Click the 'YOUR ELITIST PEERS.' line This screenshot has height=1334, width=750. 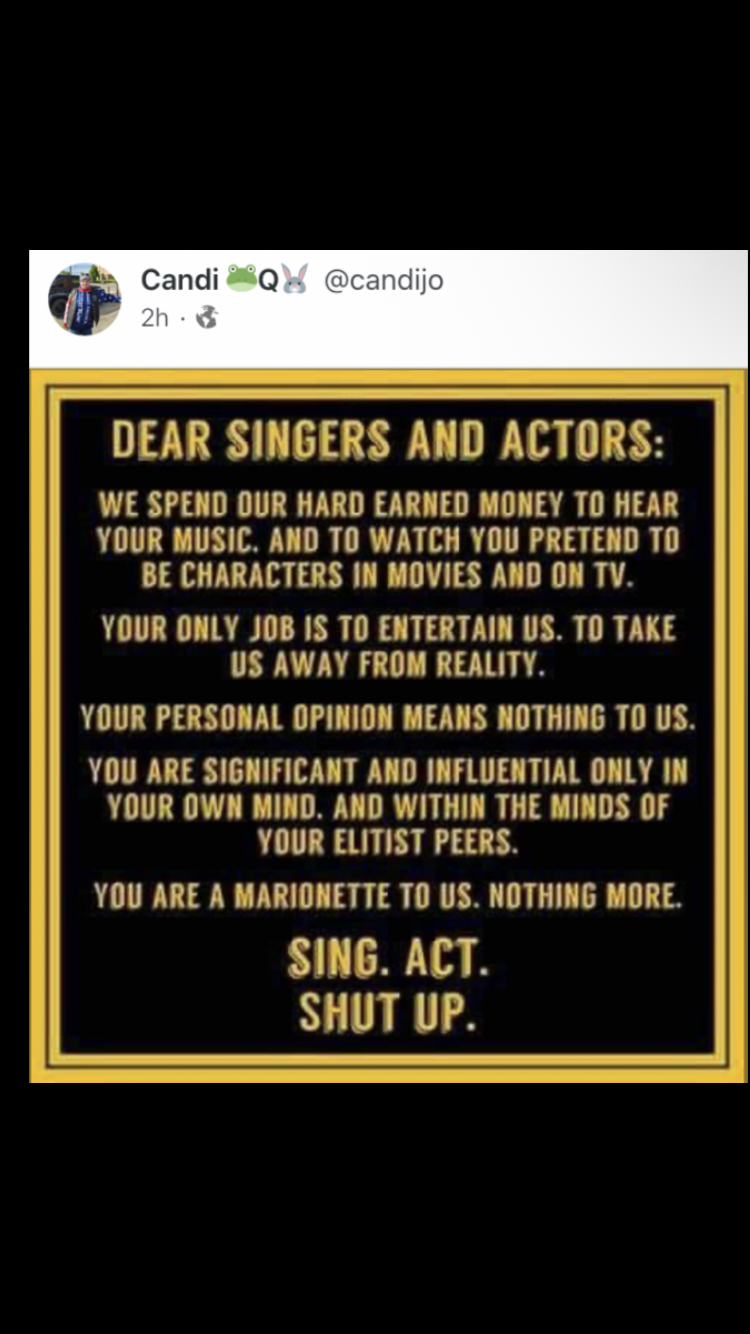pos(387,843)
